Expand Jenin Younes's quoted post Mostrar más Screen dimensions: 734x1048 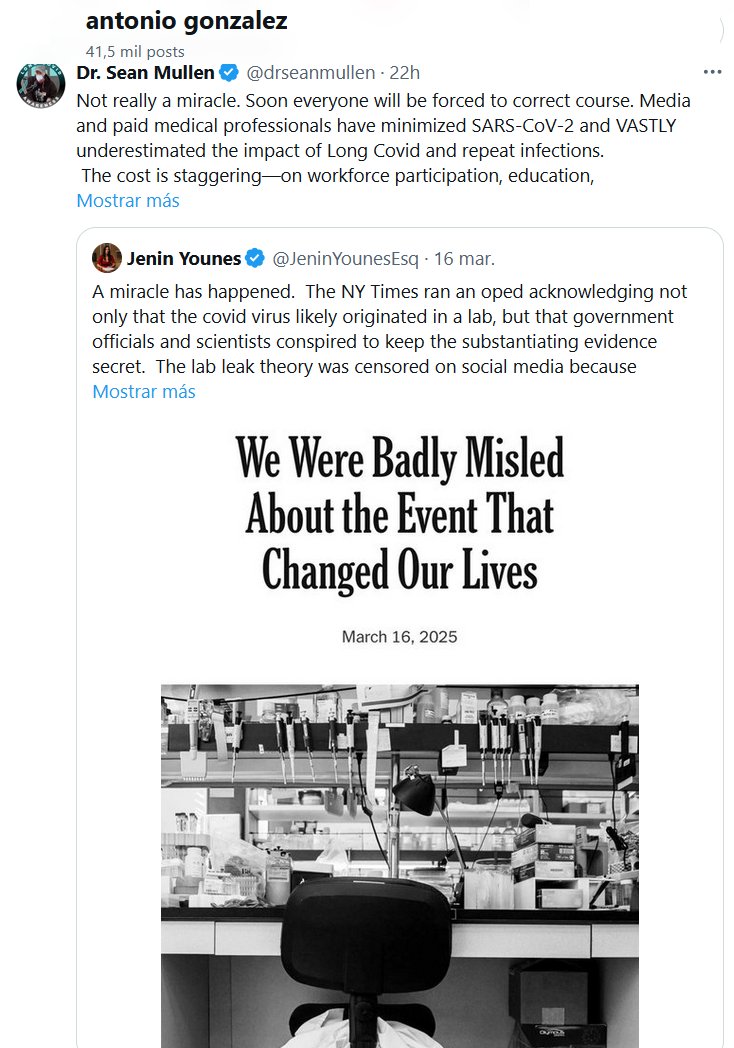(x=144, y=391)
